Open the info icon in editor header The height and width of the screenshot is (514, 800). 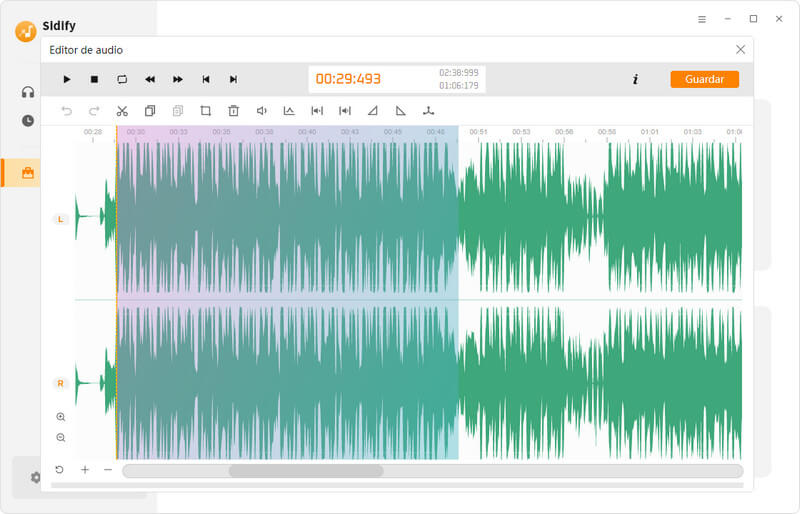[635, 79]
